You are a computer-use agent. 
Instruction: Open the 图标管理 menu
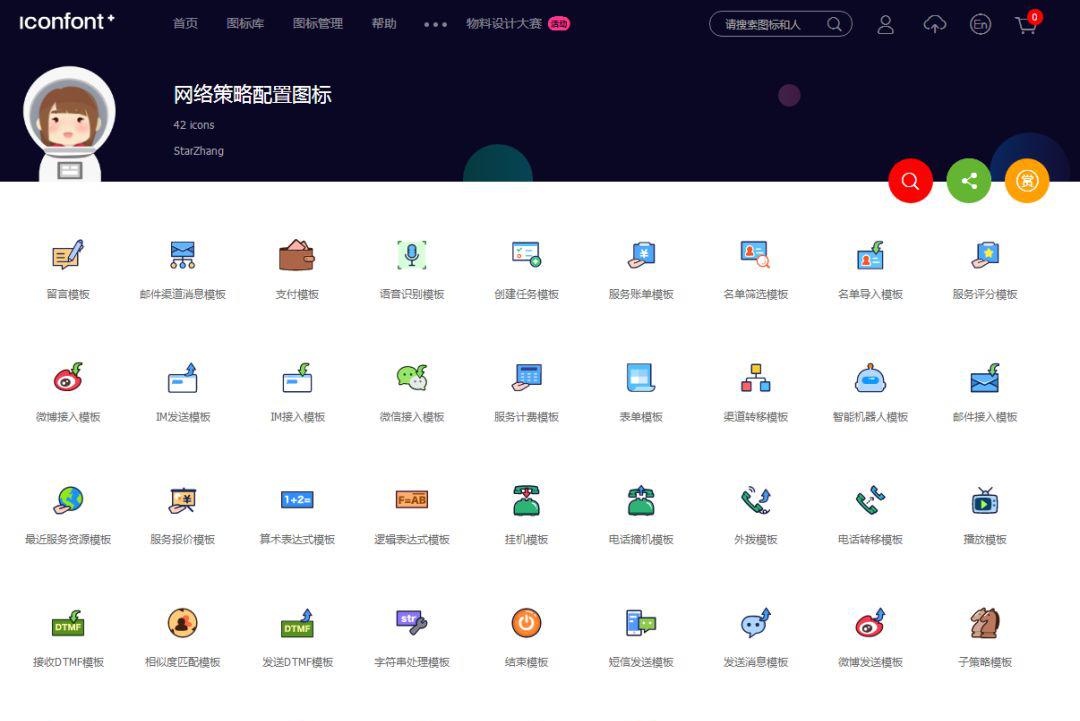coord(318,23)
